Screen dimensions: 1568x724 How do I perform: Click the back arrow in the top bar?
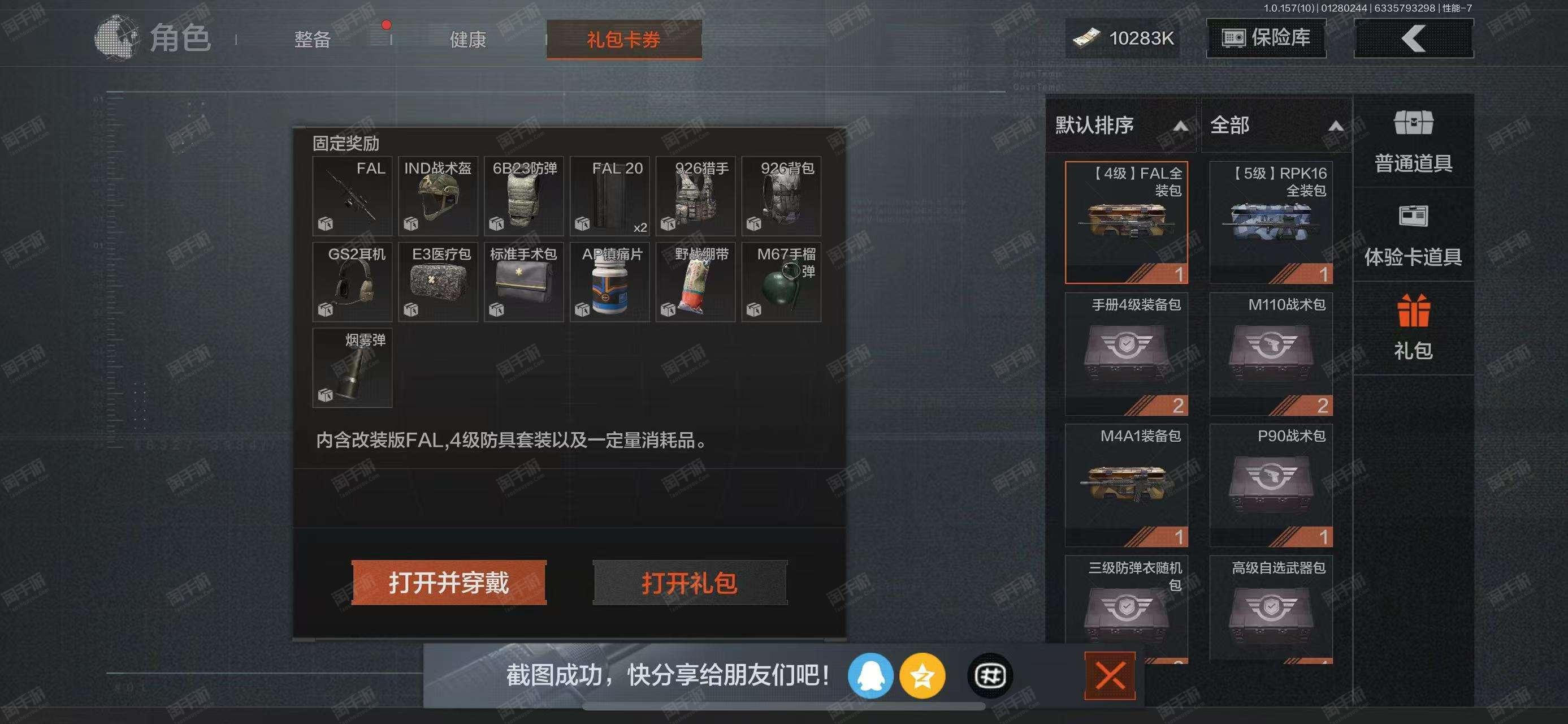pos(1413,38)
